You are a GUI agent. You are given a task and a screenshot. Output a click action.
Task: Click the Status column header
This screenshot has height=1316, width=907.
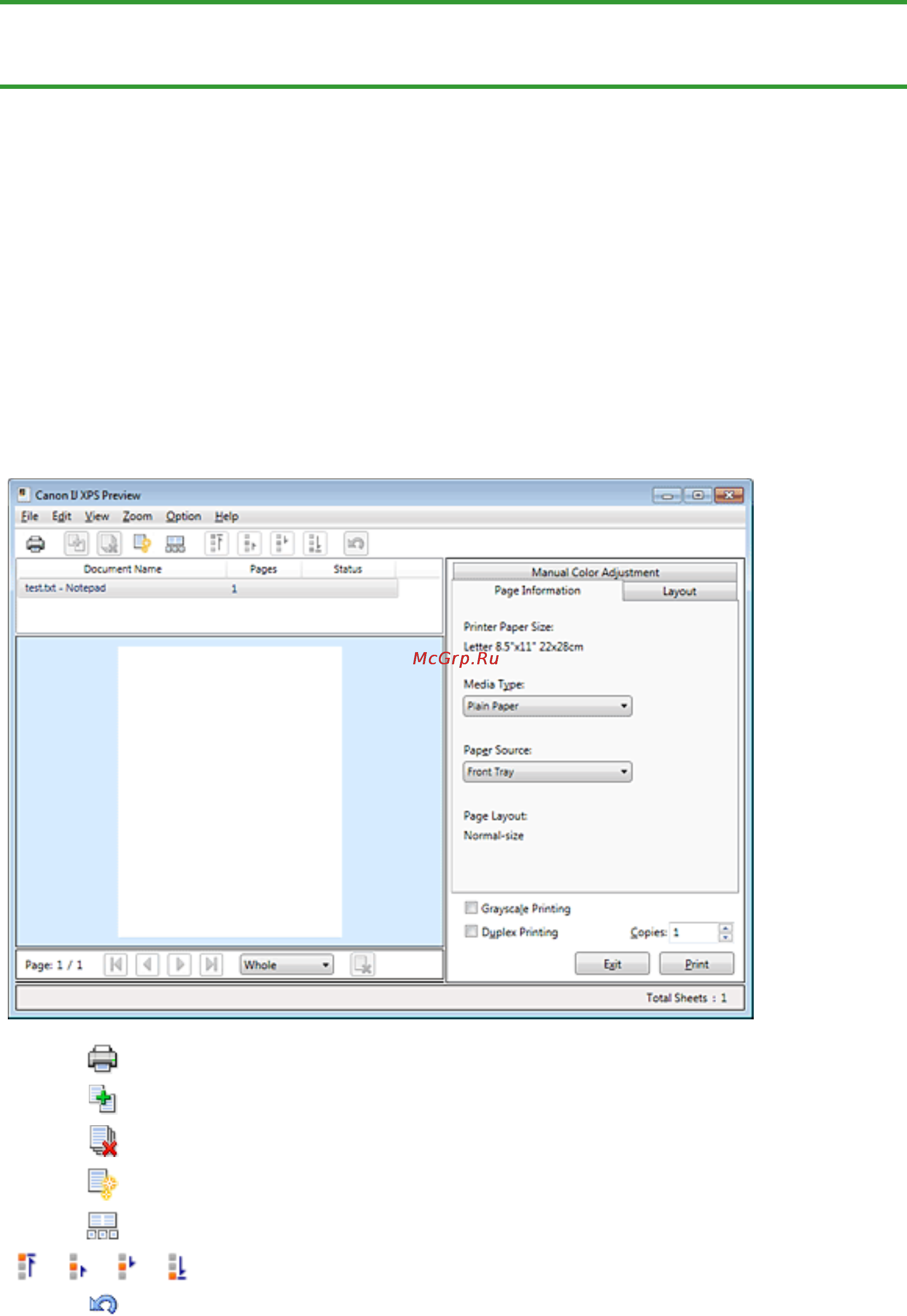tap(348, 569)
